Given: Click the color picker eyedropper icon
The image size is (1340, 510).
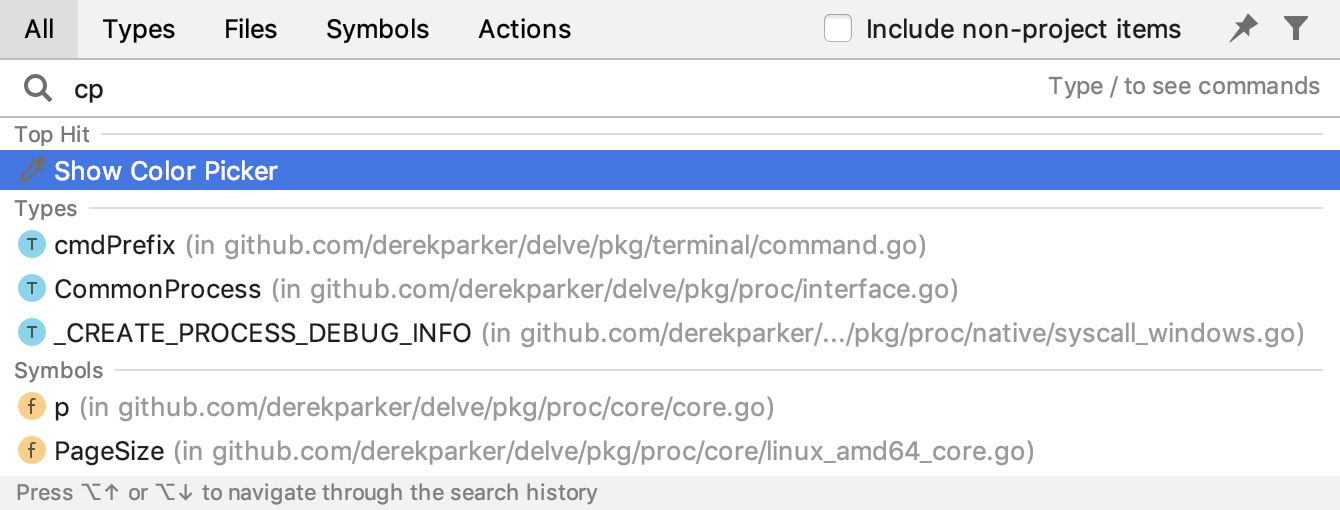Looking at the screenshot, I should coord(33,171).
